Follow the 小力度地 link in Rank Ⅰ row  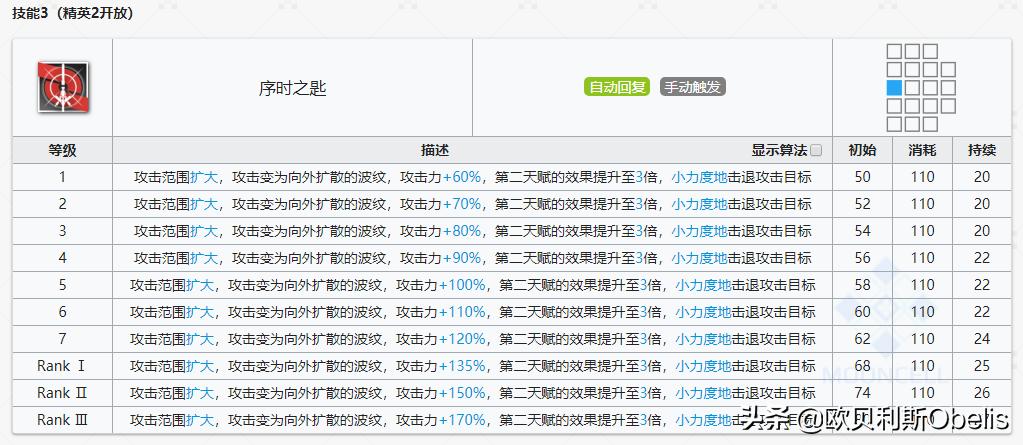pyautogui.click(x=703, y=366)
